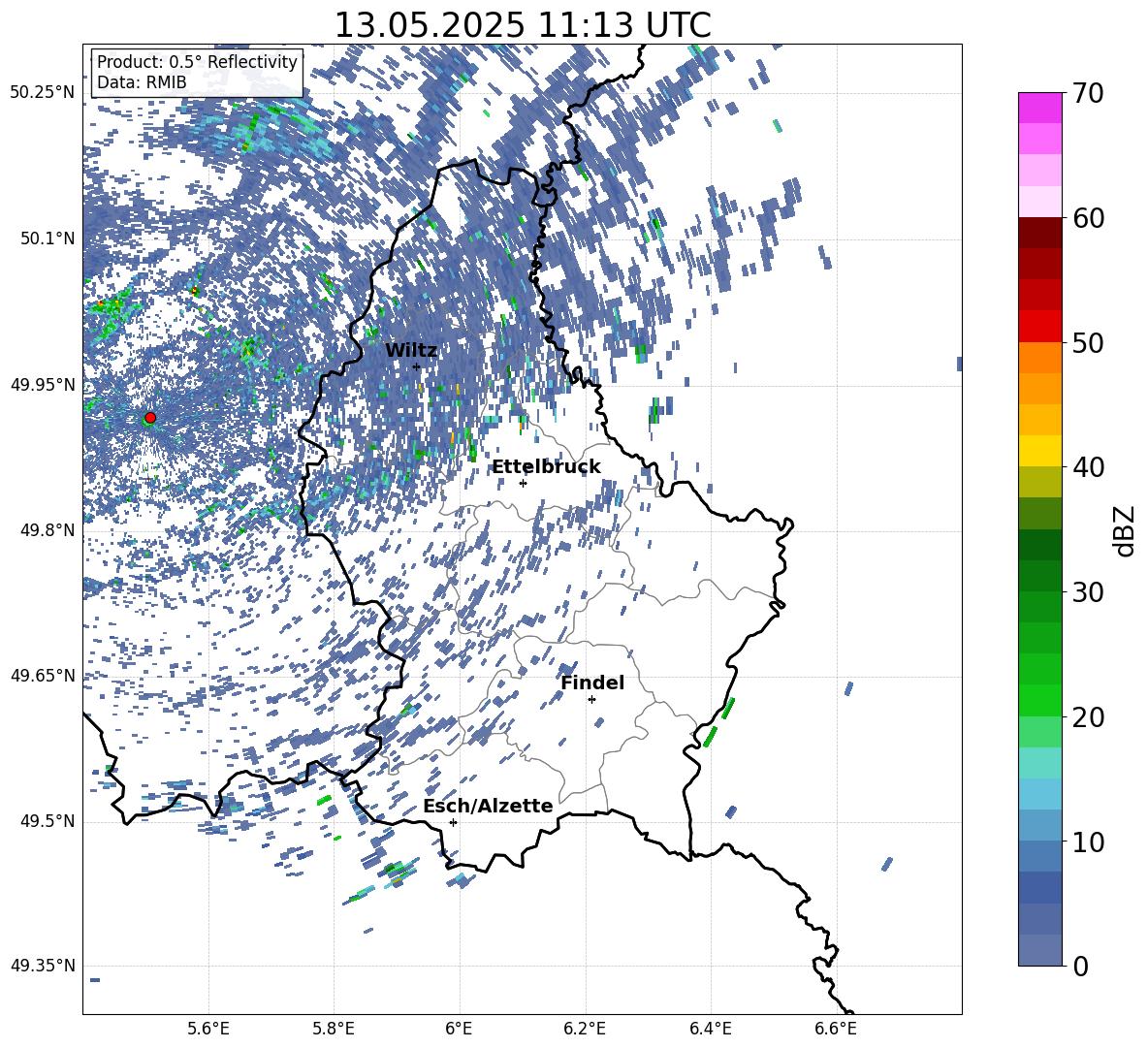Click the 50.1°N latitude label
The height and width of the screenshot is (1048, 1148).
(47, 238)
